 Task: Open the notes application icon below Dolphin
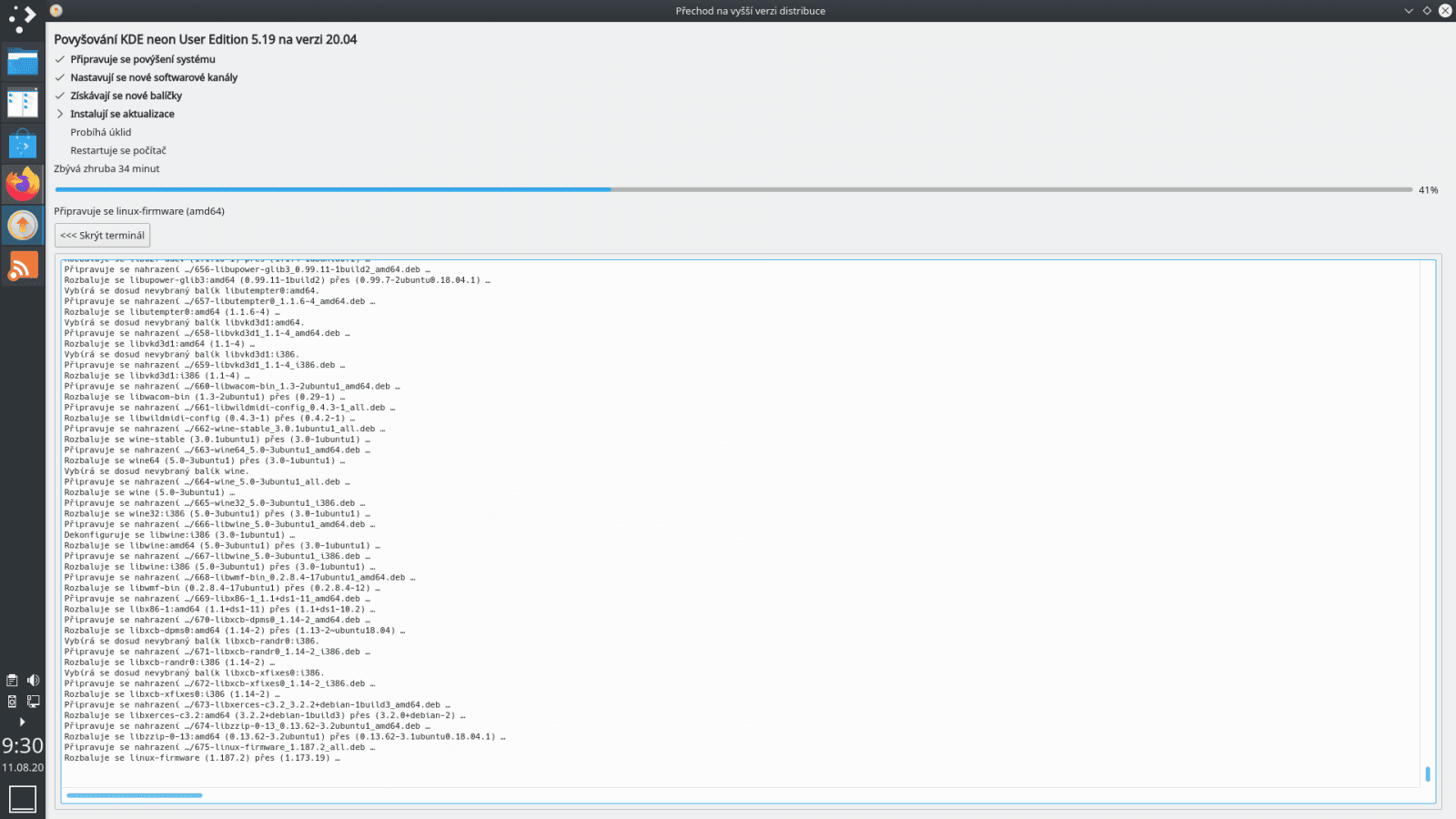(23, 102)
